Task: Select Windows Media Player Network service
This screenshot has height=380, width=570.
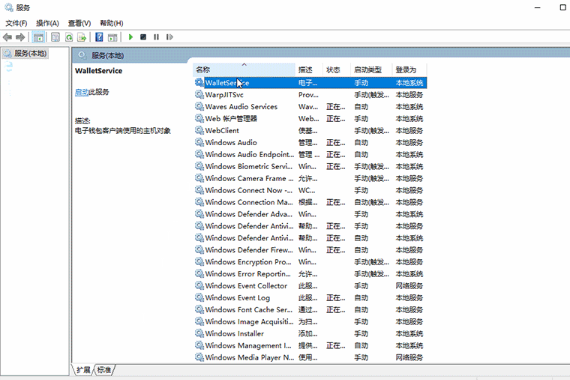Action: 310,357
